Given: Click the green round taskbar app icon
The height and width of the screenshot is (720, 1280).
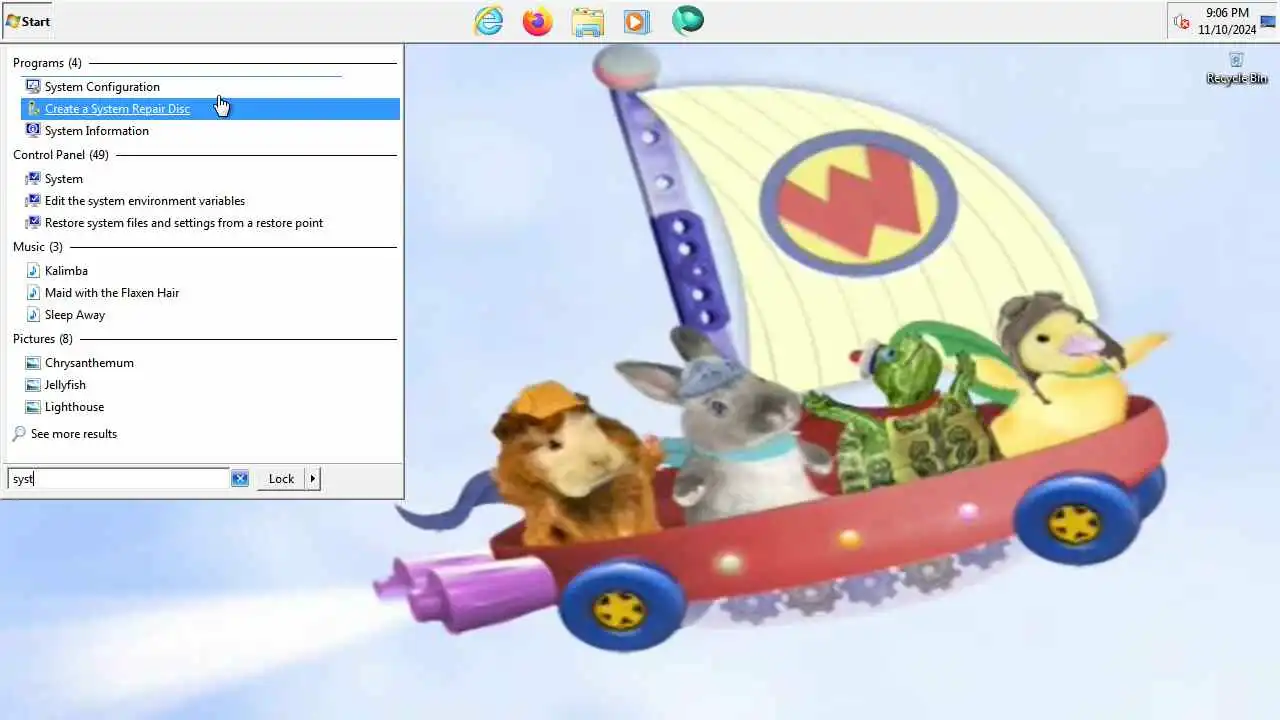Looking at the screenshot, I should (688, 20).
